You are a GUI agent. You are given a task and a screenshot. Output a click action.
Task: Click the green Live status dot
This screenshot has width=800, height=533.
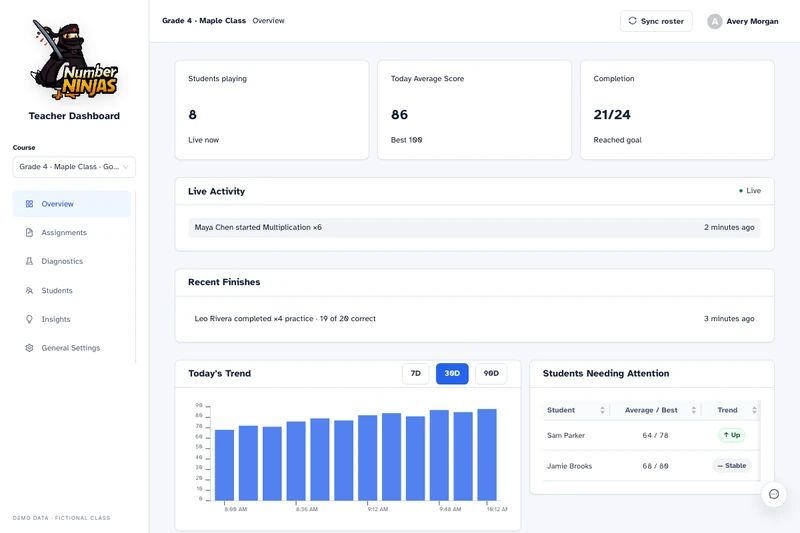coord(741,191)
